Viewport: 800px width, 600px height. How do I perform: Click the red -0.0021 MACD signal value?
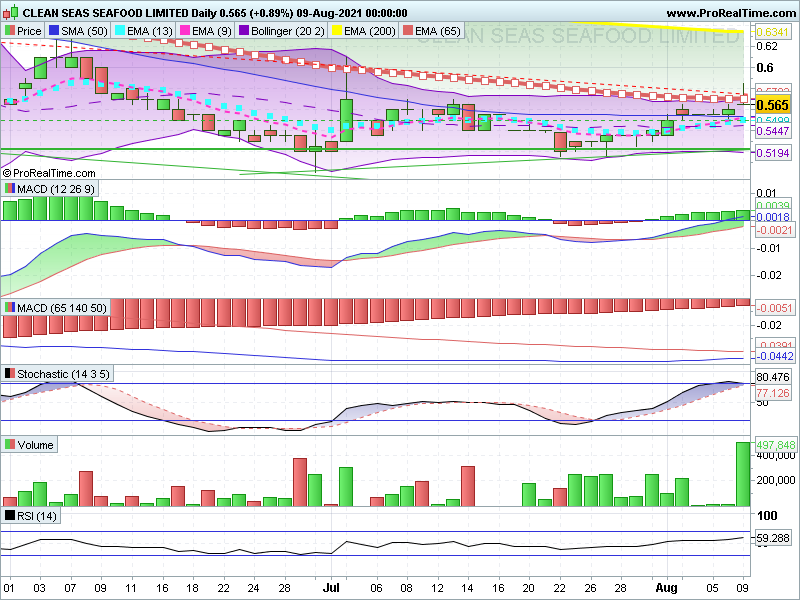[x=773, y=230]
